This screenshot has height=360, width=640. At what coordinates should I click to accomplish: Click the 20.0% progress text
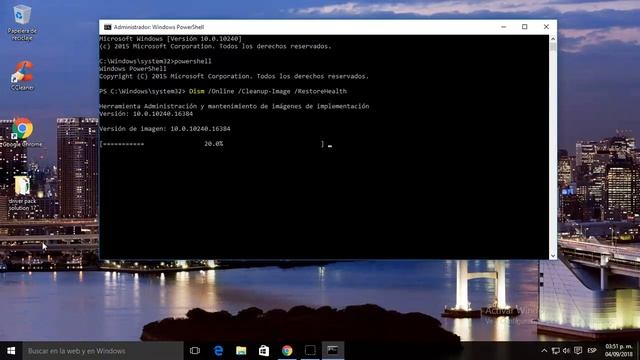tap(213, 144)
